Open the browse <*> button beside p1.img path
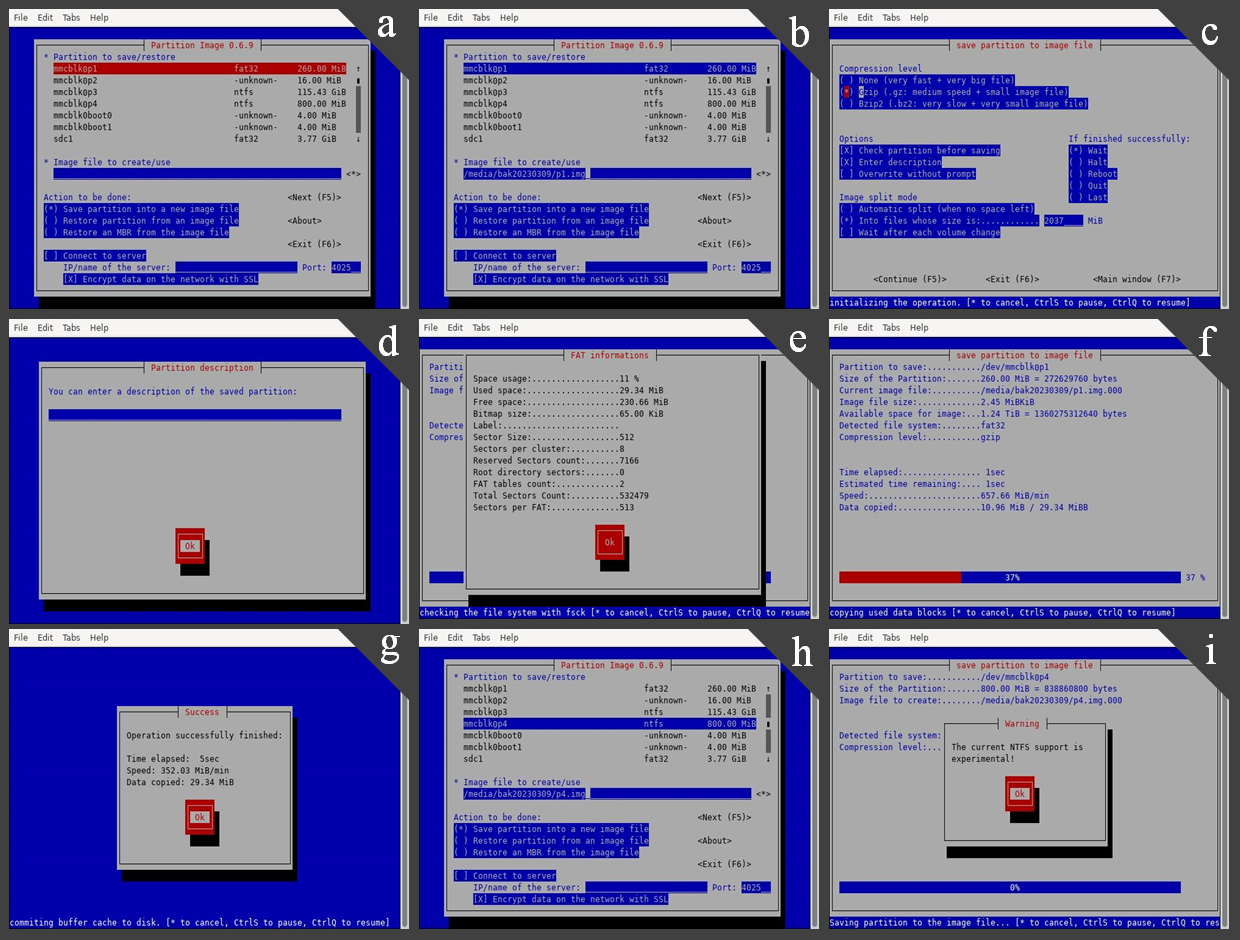Viewport: 1240px width, 940px height. click(x=763, y=174)
